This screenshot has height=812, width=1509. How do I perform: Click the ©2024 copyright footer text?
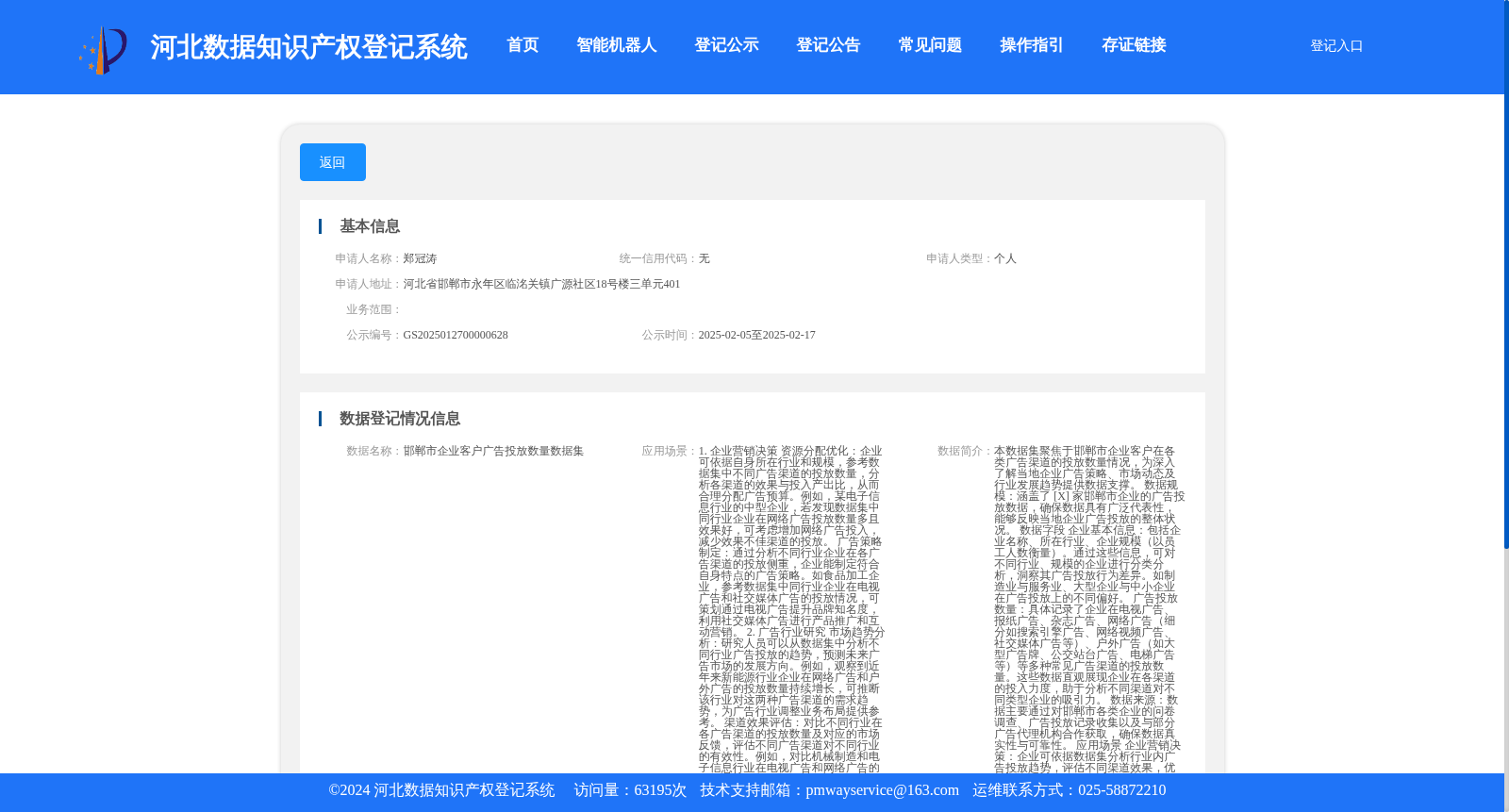(441, 790)
